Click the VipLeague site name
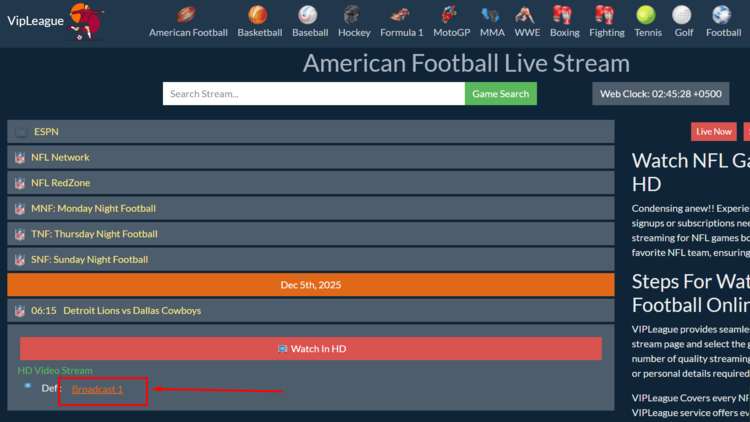Viewport: 750px width, 422px height. [35, 21]
